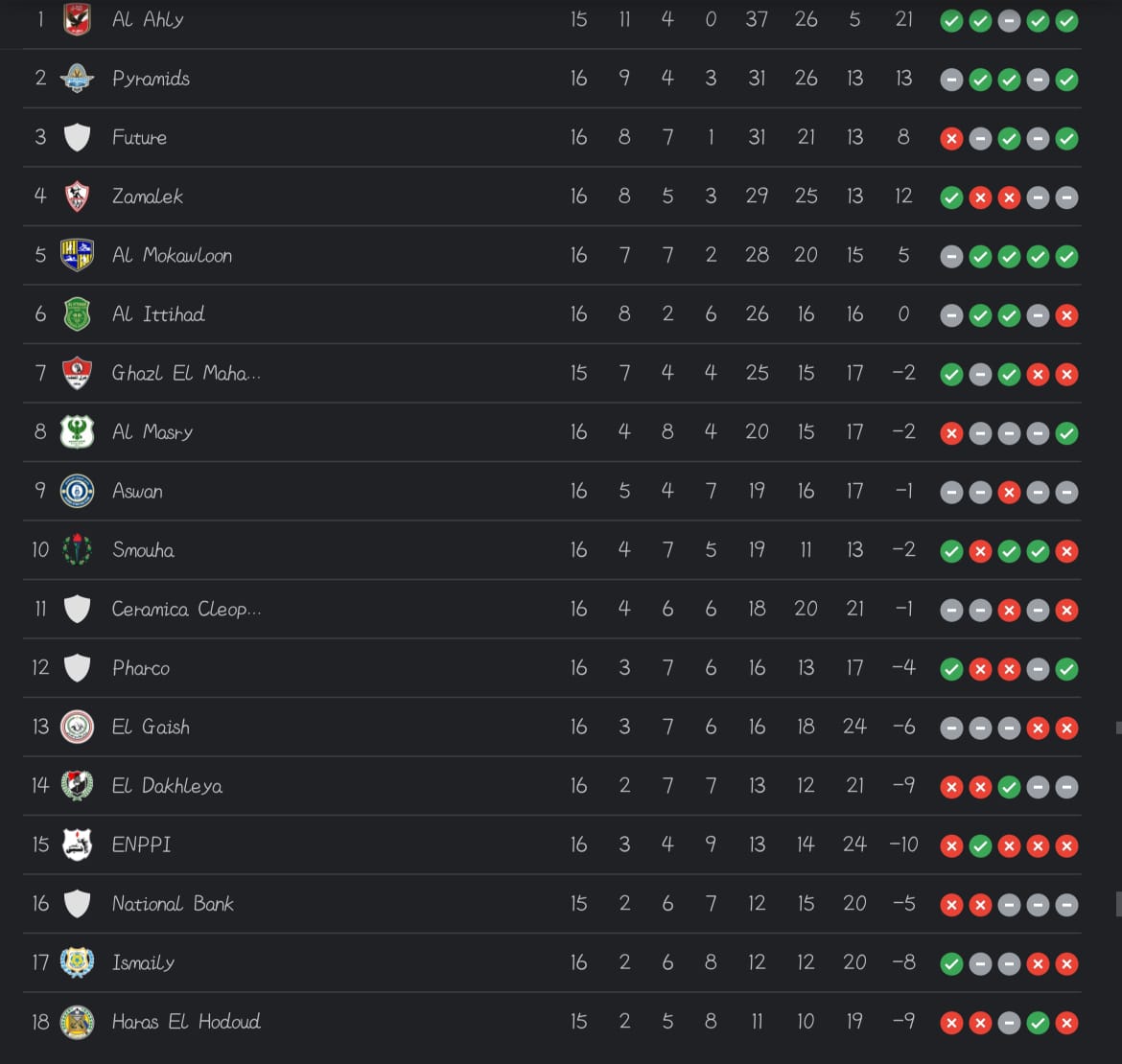
Task: Open the National Bank team link
Action: coord(173,903)
